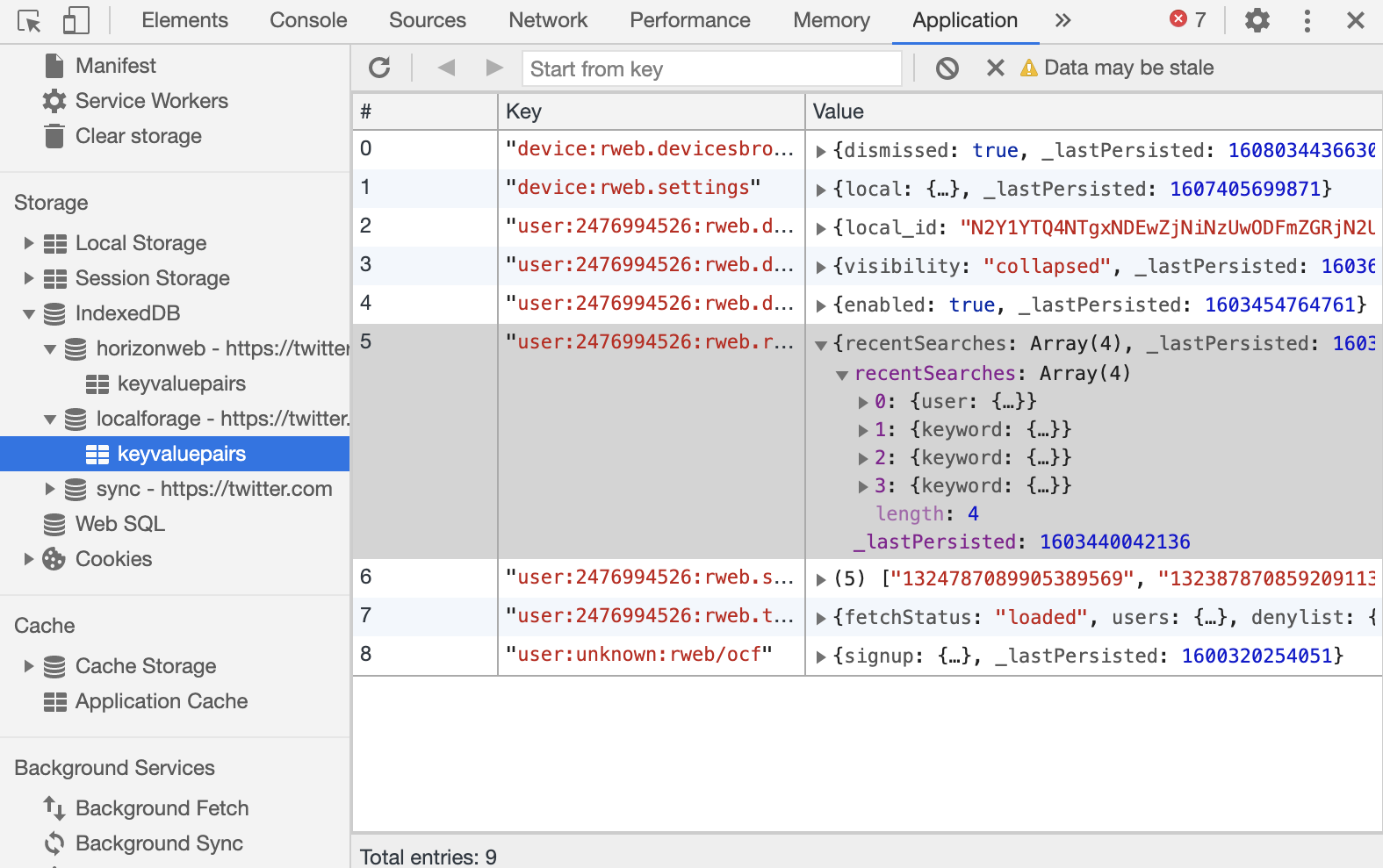Switch to the Sources tab
Image resolution: width=1383 pixels, height=868 pixels.
(428, 20)
